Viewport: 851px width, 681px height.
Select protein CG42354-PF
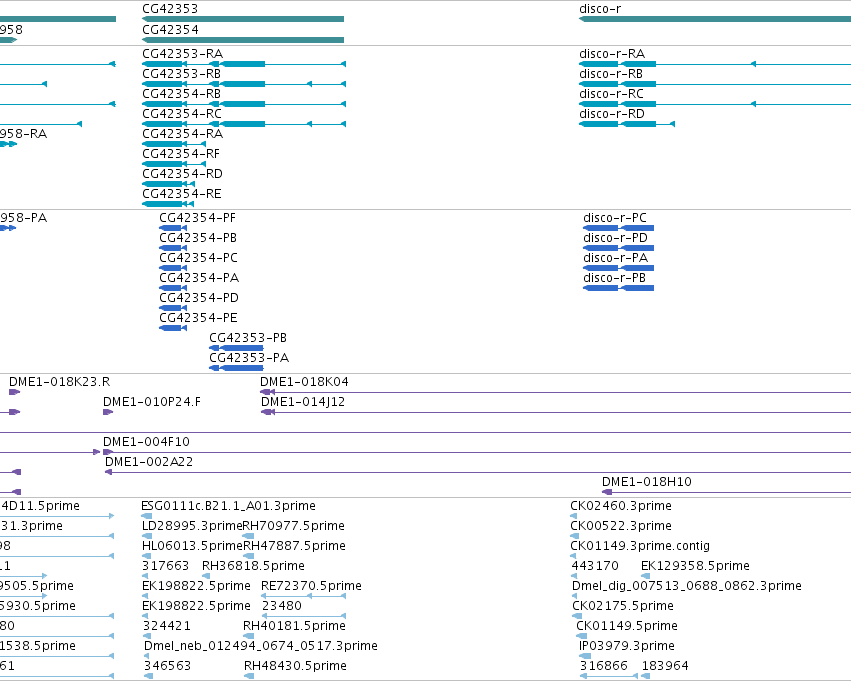(x=198, y=218)
